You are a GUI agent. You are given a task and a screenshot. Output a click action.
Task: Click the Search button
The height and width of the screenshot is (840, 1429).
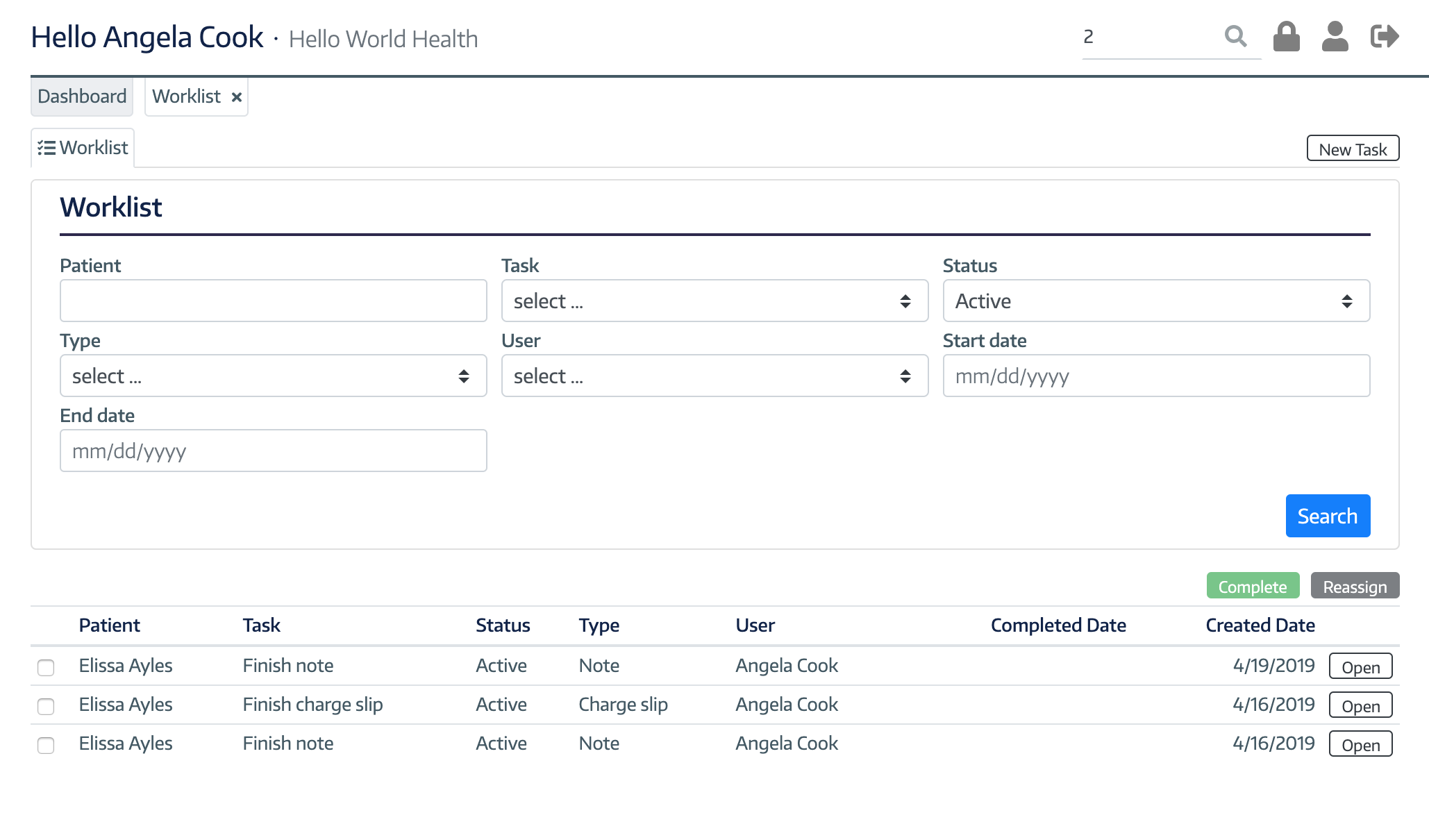[1327, 516]
